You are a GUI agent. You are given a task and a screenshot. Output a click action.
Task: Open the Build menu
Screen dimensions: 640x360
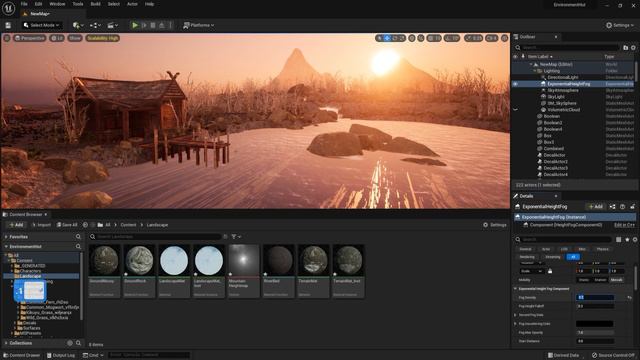96,4
